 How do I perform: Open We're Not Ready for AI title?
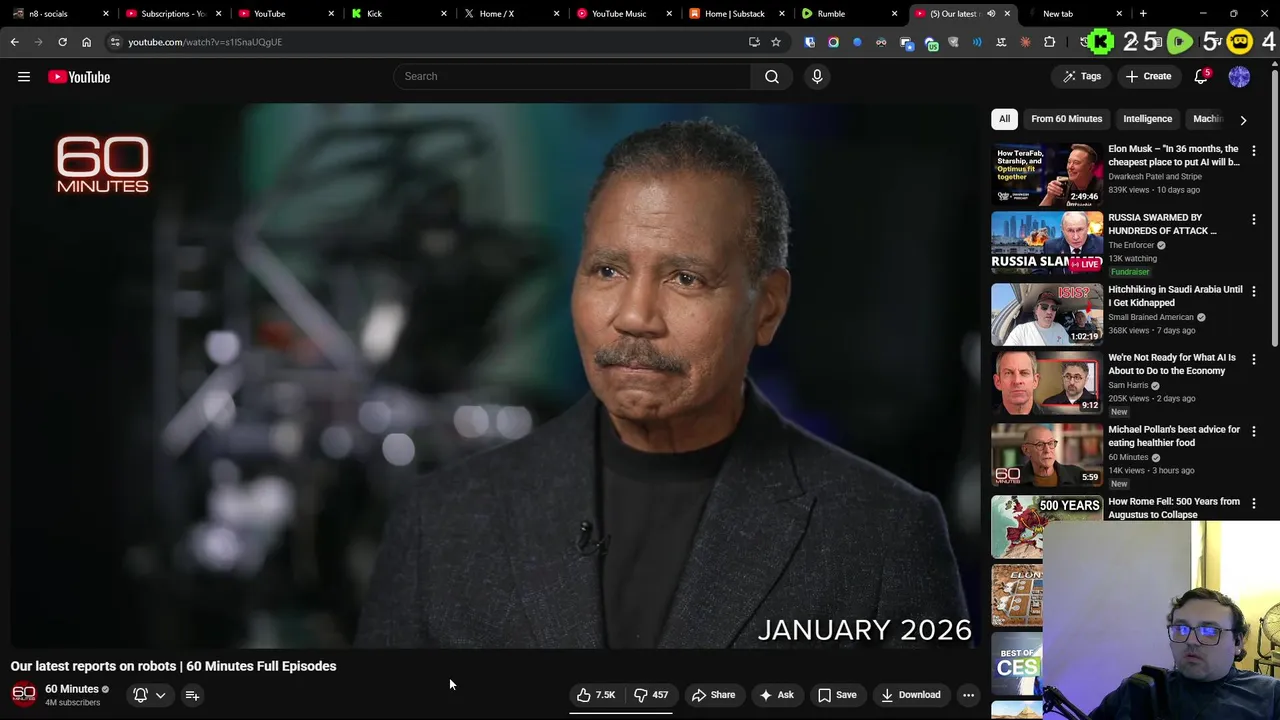pyautogui.click(x=1172, y=364)
